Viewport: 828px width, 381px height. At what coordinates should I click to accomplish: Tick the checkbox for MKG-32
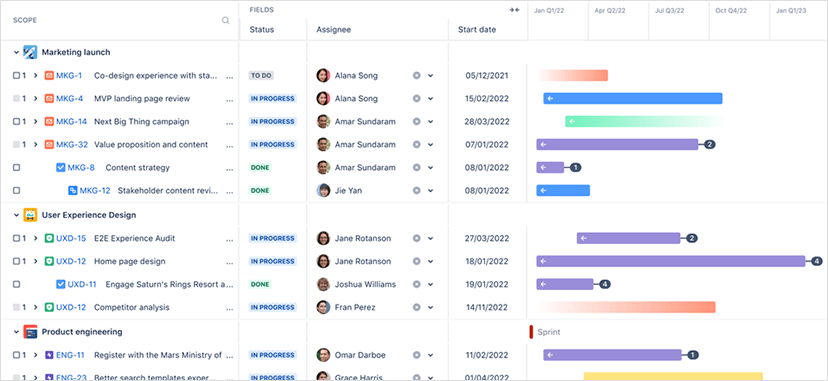point(16,145)
